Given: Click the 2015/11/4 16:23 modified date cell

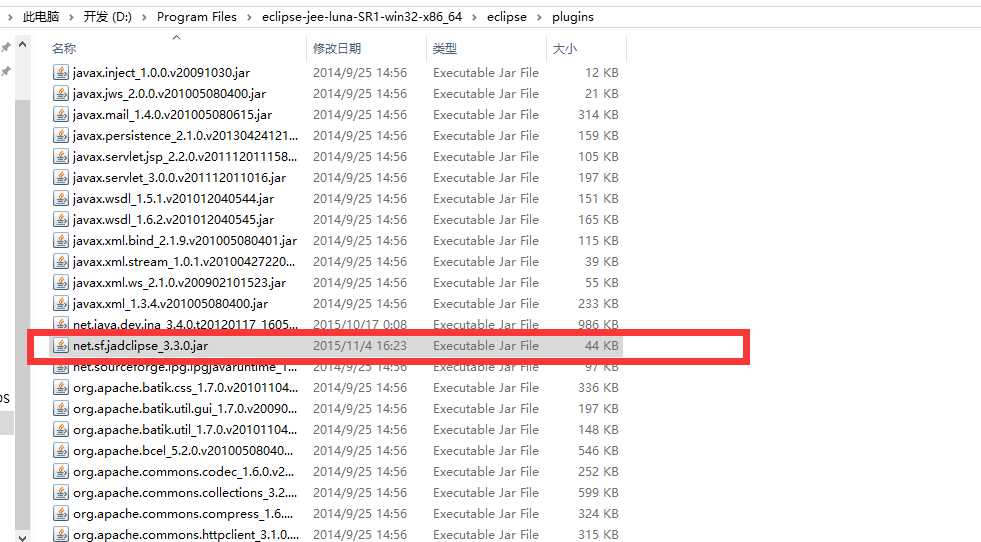Looking at the screenshot, I should 360,346.
